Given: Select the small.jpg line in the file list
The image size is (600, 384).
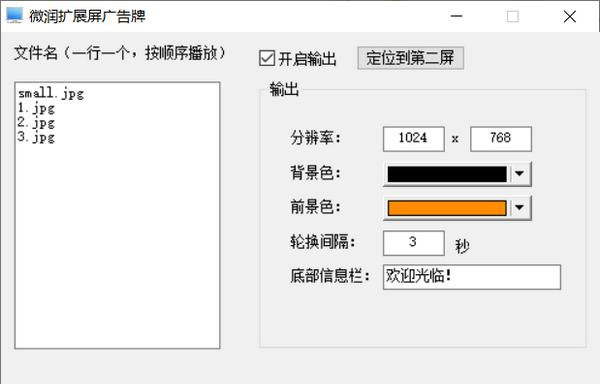Looking at the screenshot, I should click(x=51, y=93).
